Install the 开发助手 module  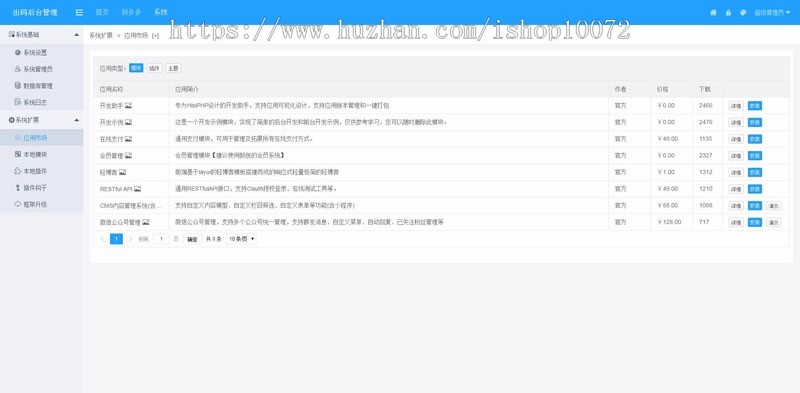tap(755, 106)
